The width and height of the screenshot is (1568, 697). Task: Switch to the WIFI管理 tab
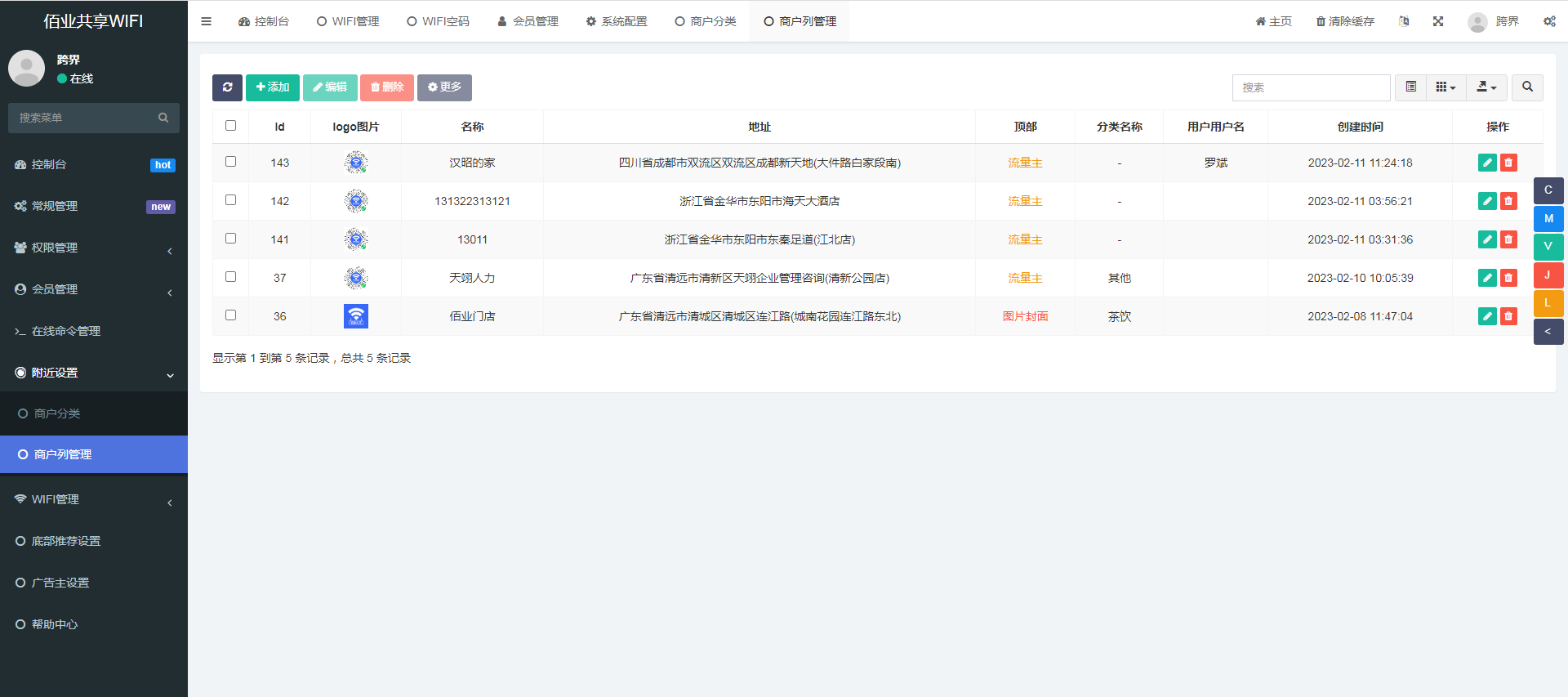pos(348,21)
